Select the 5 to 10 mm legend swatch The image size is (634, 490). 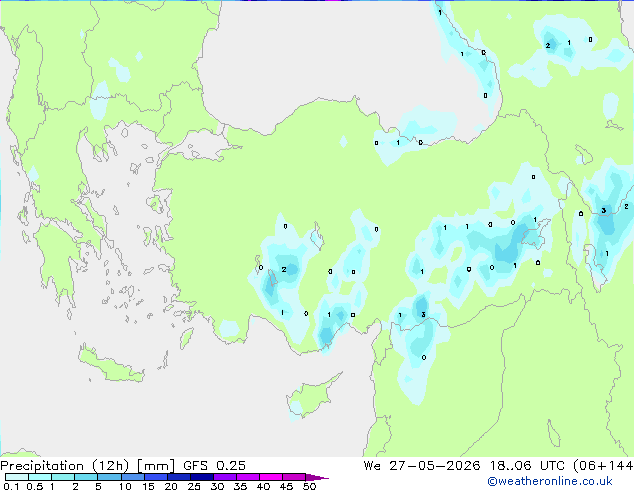(x=109, y=477)
